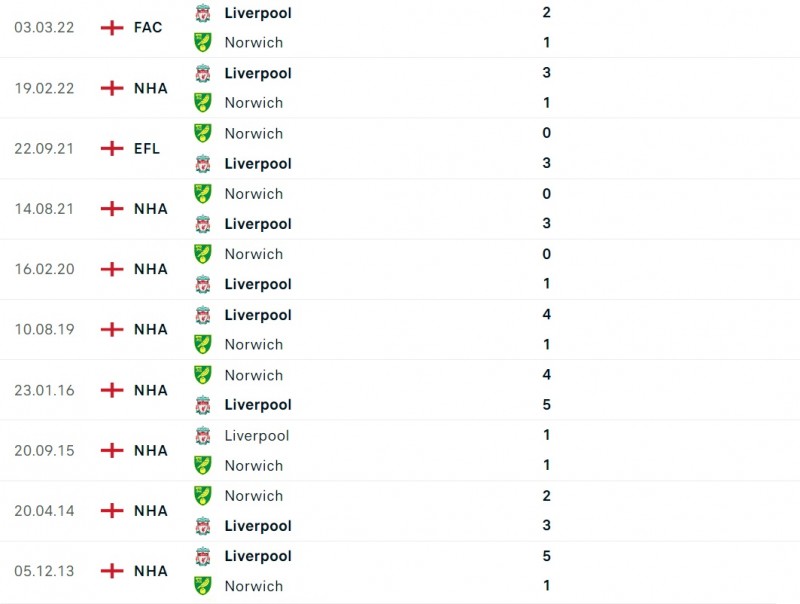
Task: Click England flag beside EFL label
Action: [x=112, y=149]
